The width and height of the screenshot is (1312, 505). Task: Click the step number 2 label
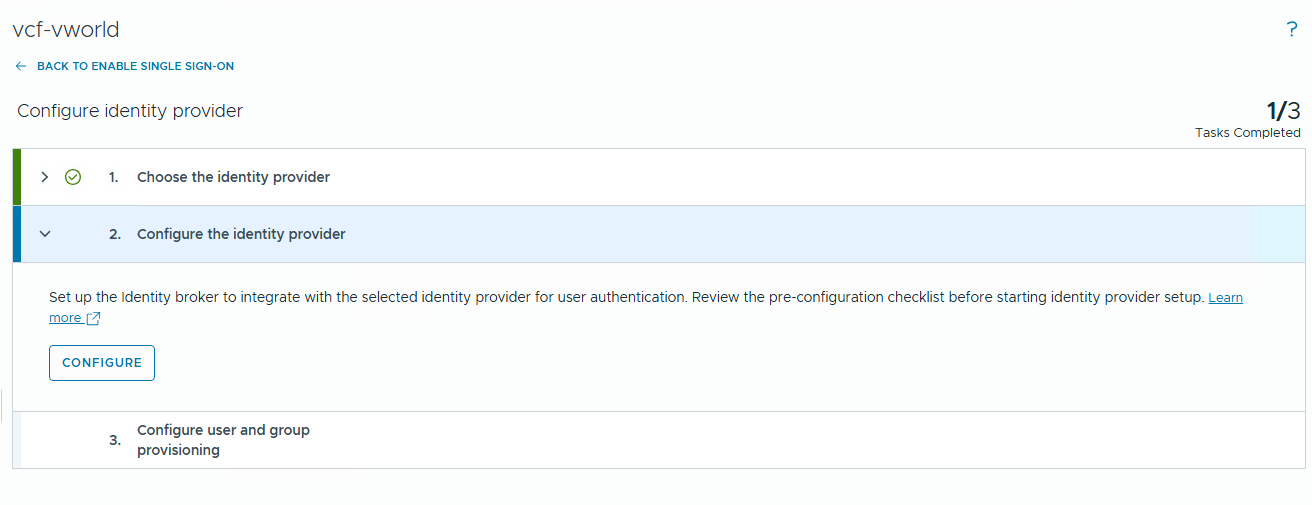(x=115, y=234)
